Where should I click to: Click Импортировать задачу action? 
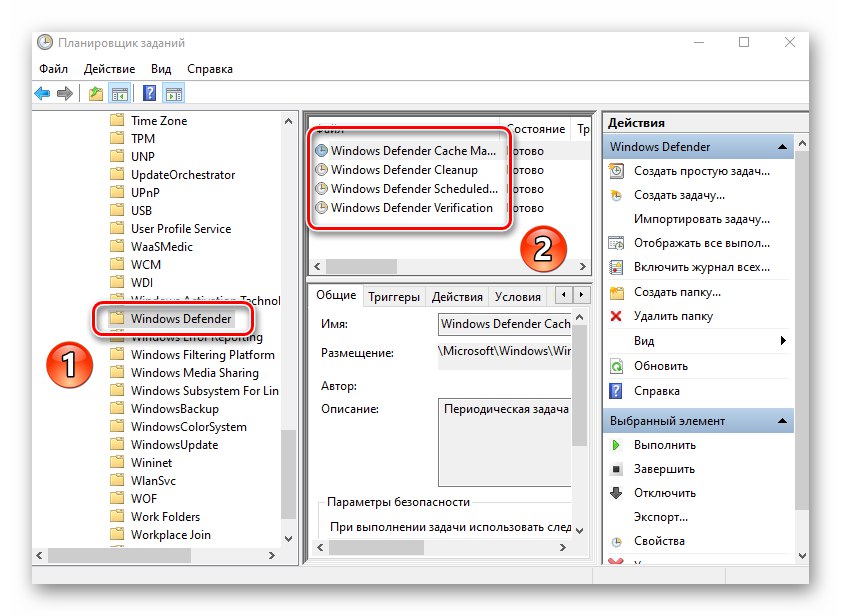pos(702,219)
